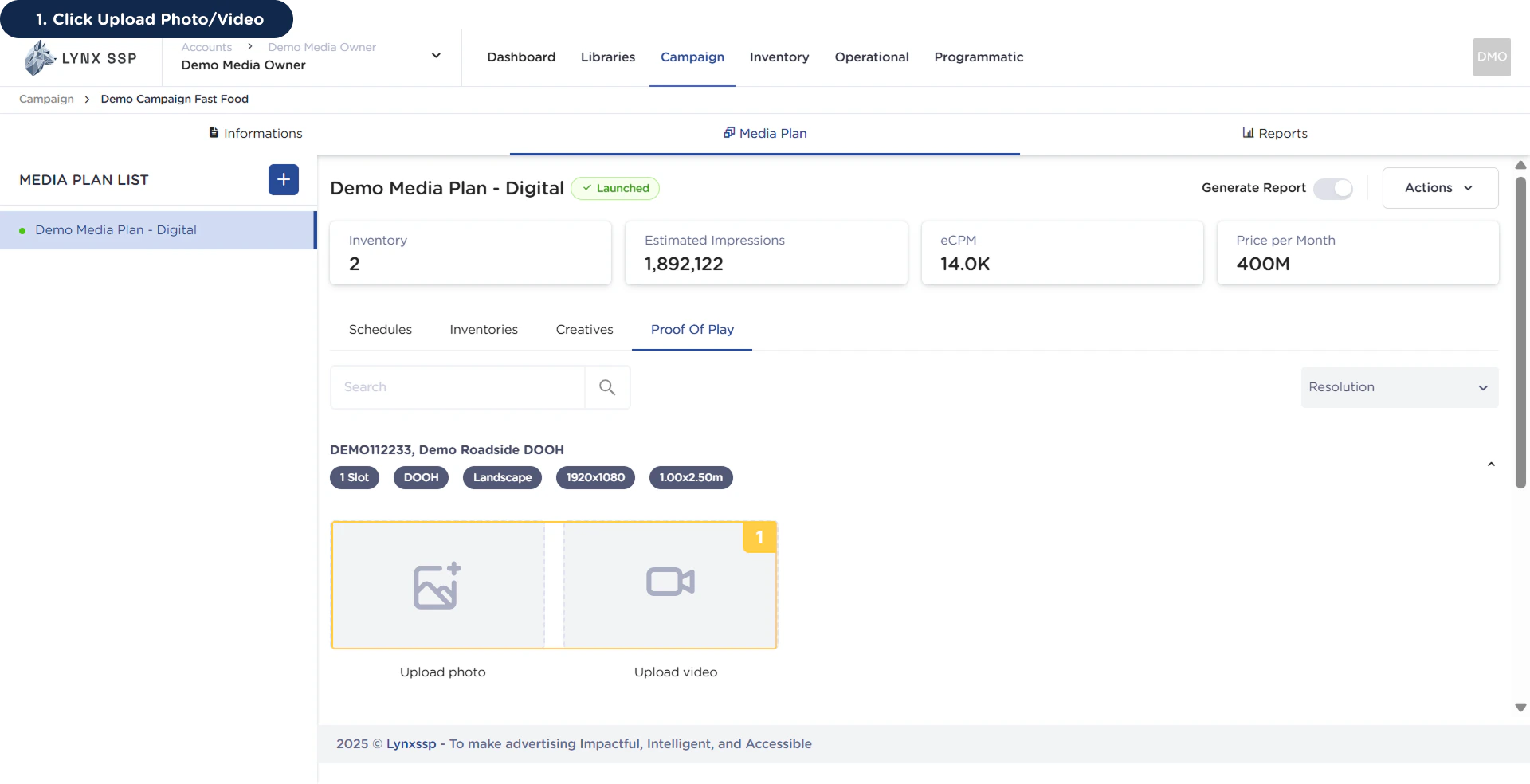Image resolution: width=1530 pixels, height=784 pixels.
Task: Click the scrollbar down arrow
Action: click(x=1520, y=708)
